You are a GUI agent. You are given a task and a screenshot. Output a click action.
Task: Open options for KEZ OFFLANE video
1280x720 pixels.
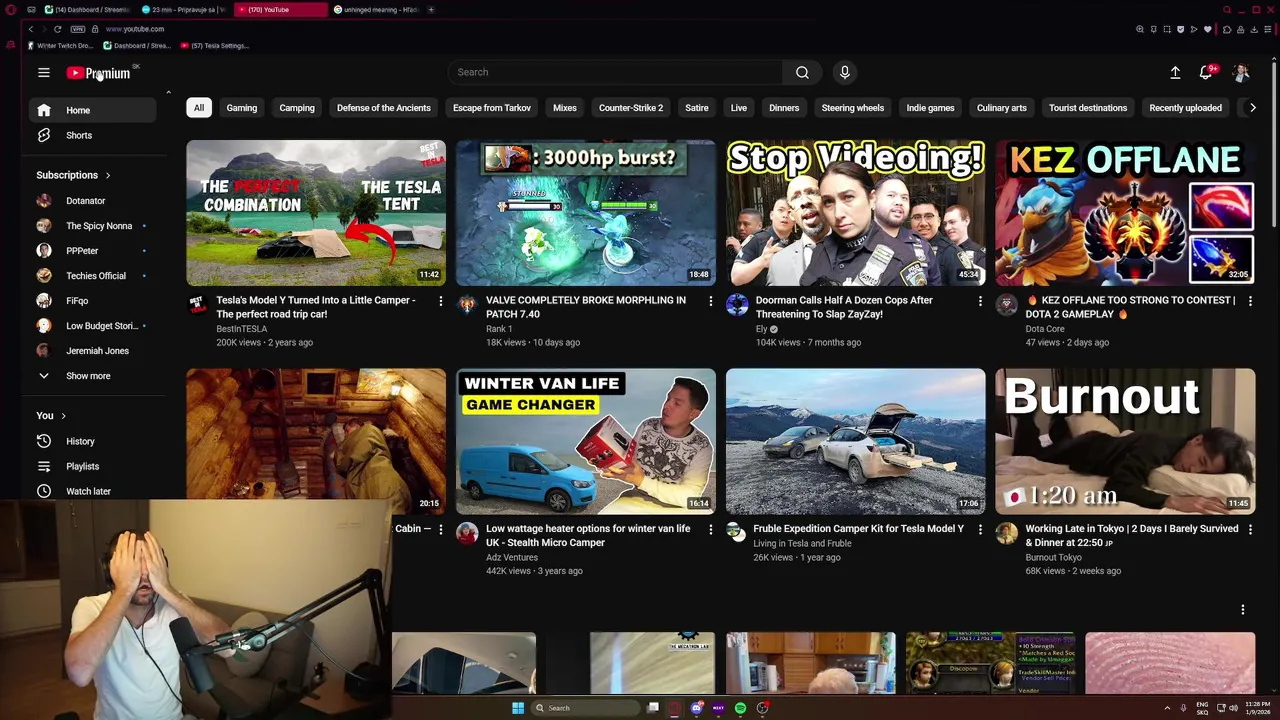[x=1249, y=301]
